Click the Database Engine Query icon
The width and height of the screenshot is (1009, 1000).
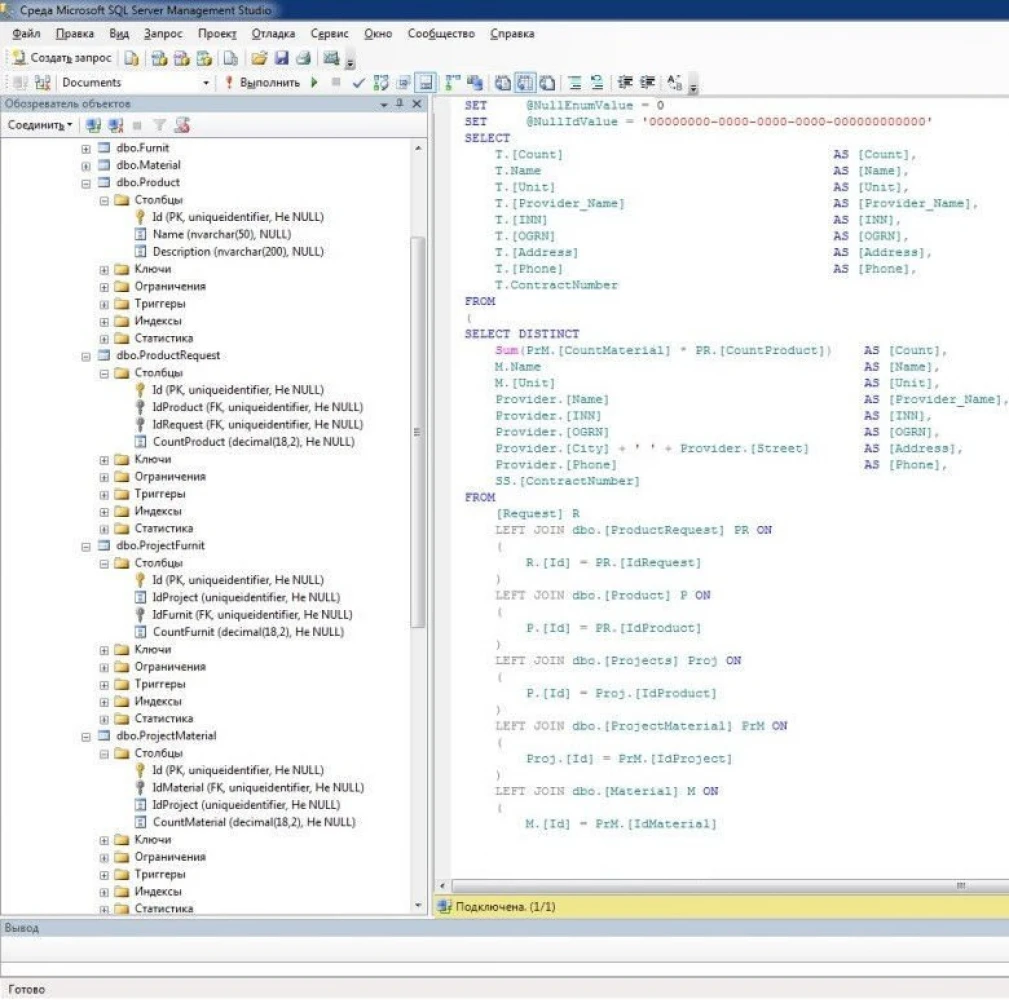pos(132,59)
